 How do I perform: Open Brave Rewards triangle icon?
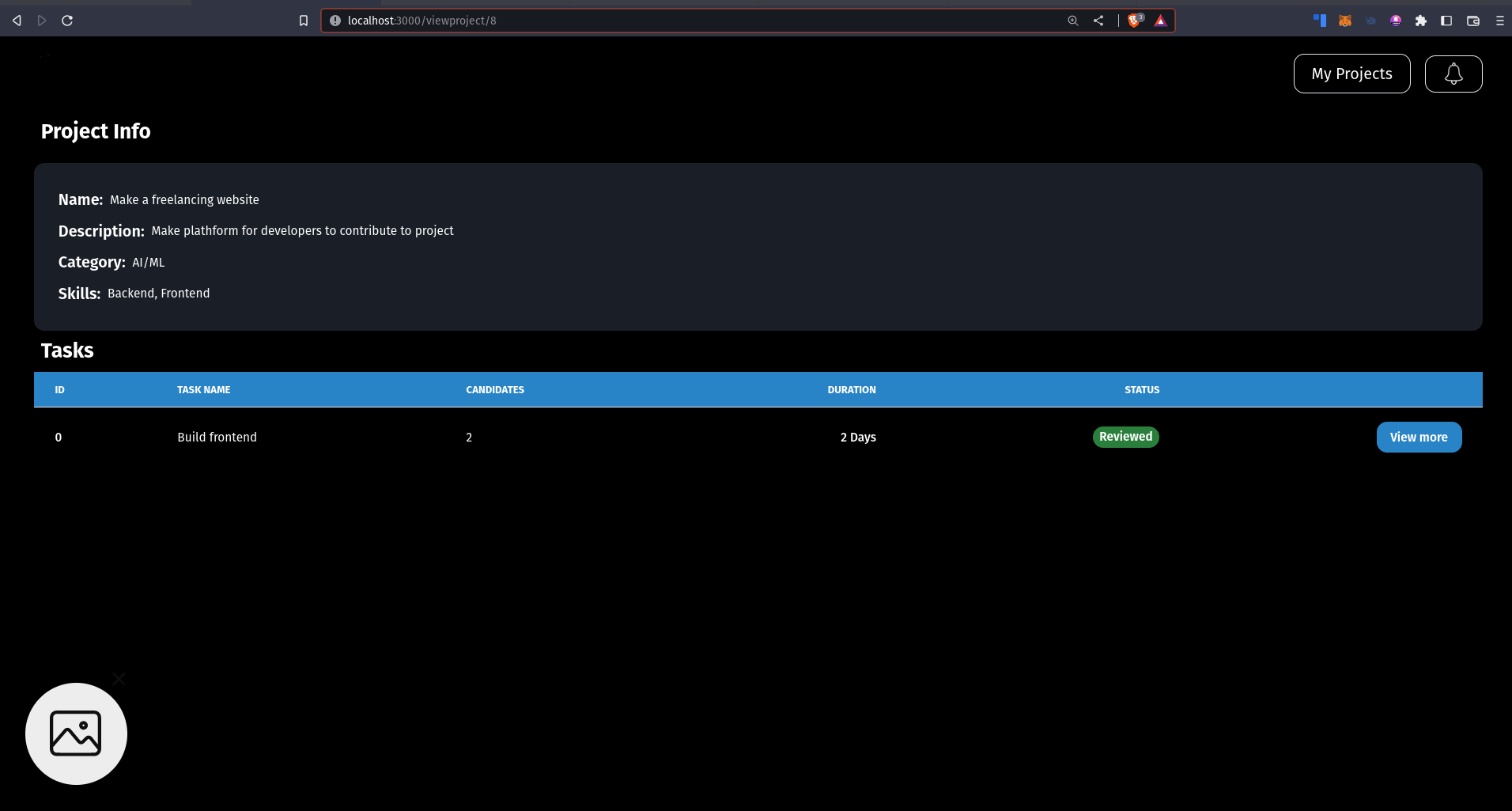tap(1160, 21)
